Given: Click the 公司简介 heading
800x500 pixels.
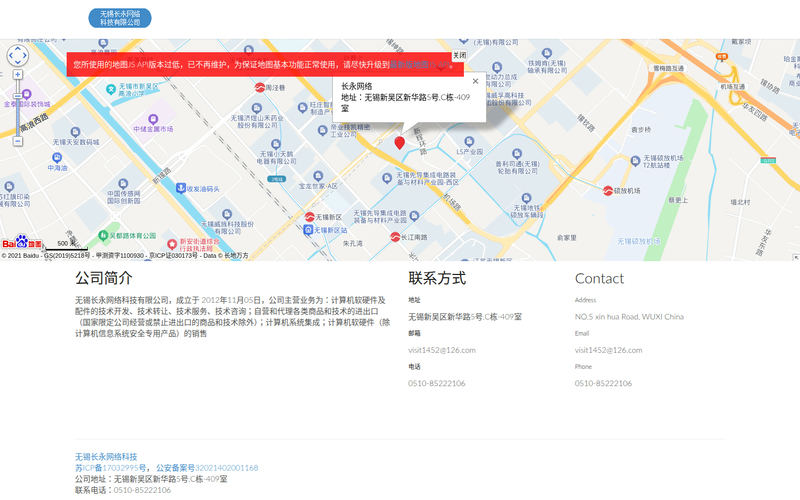Looking at the screenshot, I should click(104, 278).
